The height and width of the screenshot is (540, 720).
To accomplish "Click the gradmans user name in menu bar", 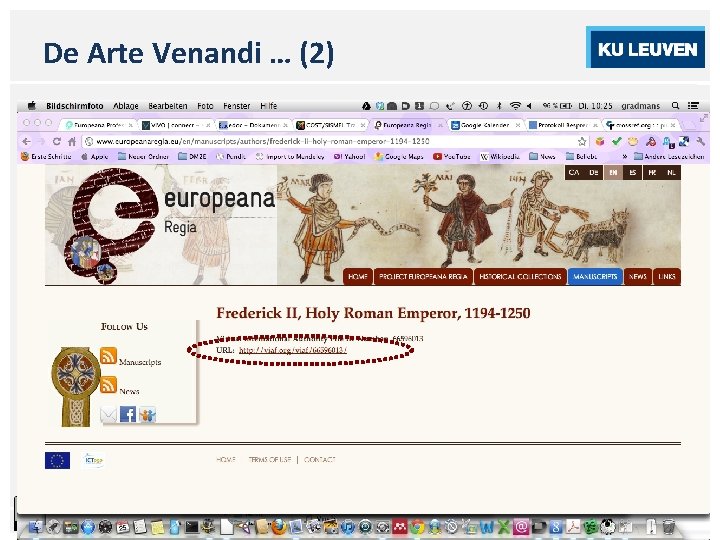I will coord(641,106).
